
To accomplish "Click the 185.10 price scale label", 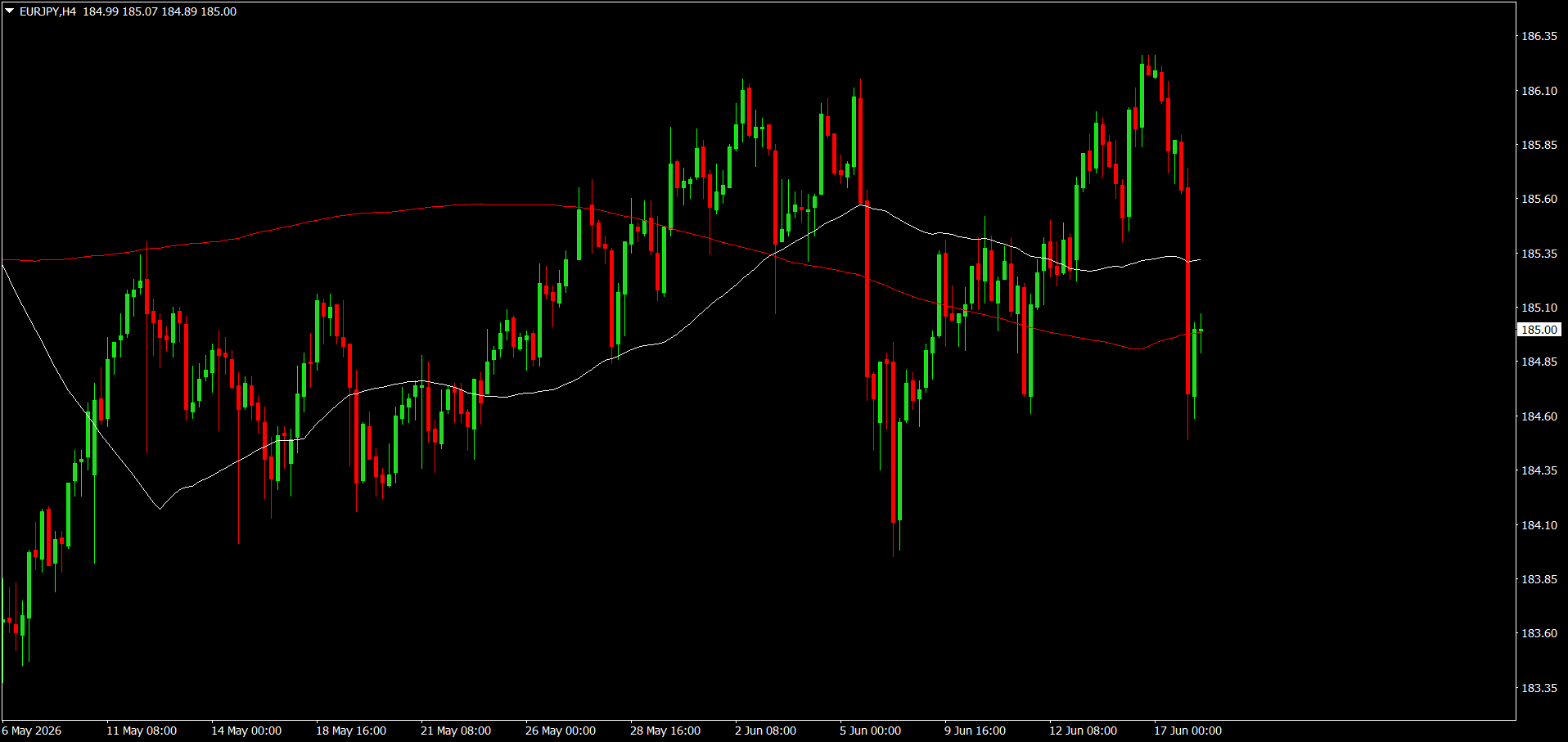I will tap(1539, 308).
